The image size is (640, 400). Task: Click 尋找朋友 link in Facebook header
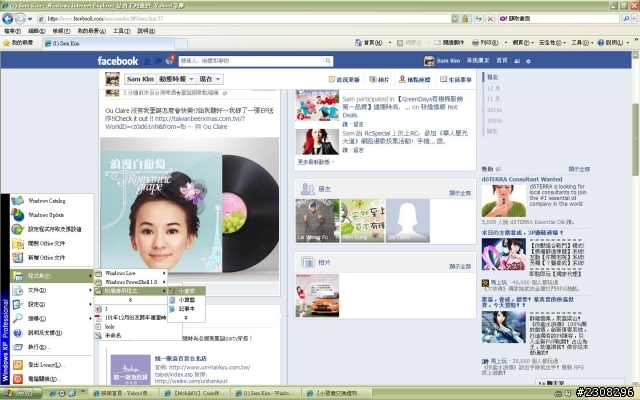(x=478, y=60)
